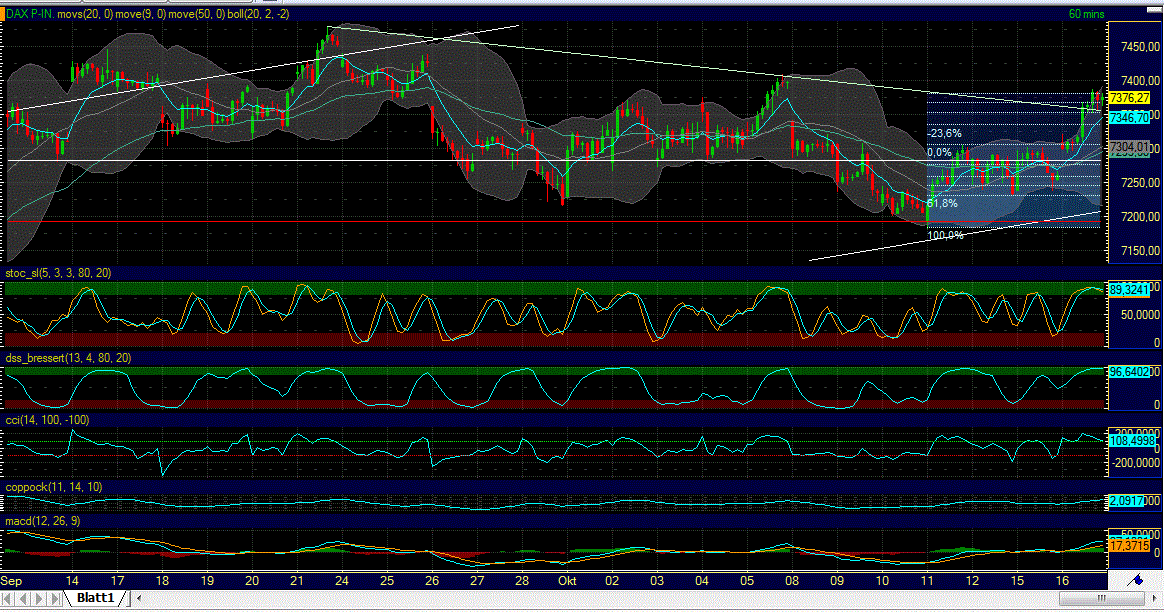Go to previous sheet tab arrow
The image size is (1164, 612).
(x=24, y=598)
